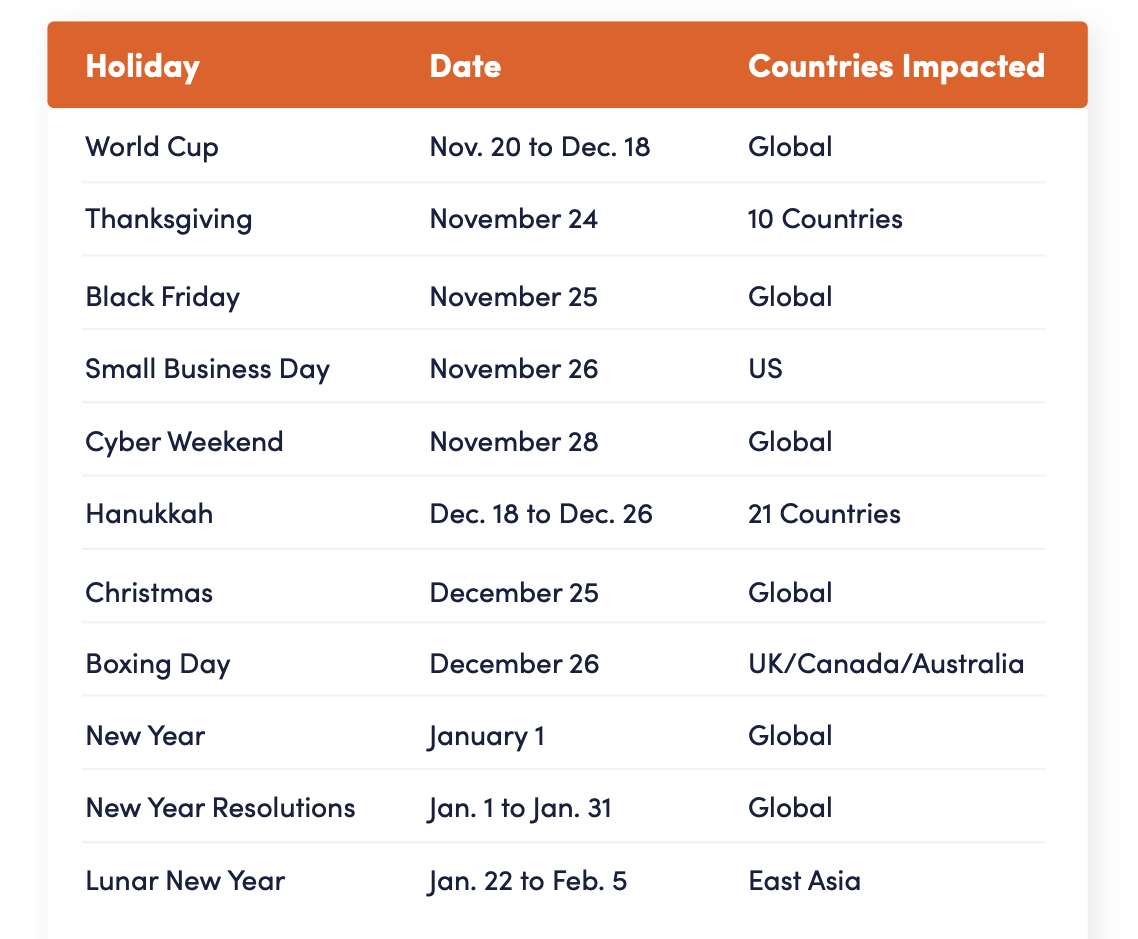Image resolution: width=1138 pixels, height=939 pixels.
Task: Click the Jan. 22 to Feb. 5 date
Action: tap(528, 882)
